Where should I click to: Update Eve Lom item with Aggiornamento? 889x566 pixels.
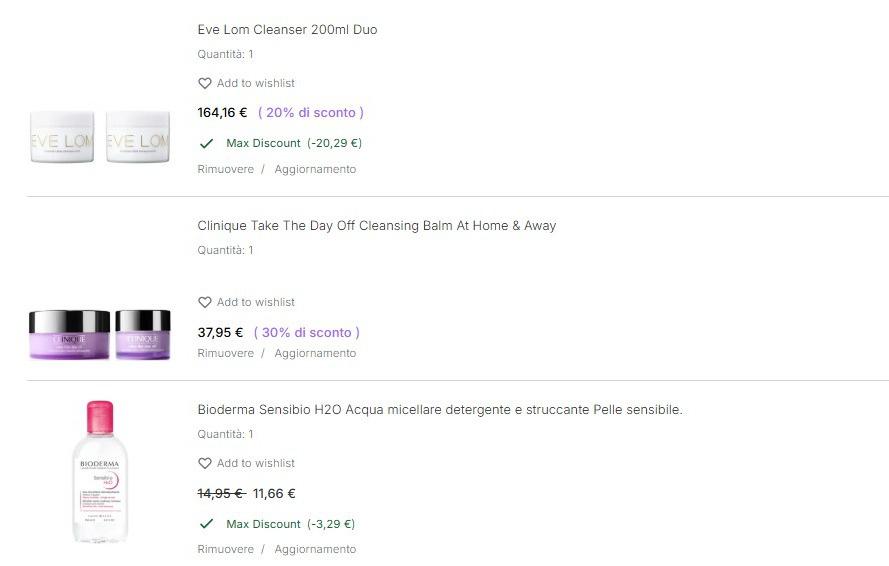(x=315, y=169)
